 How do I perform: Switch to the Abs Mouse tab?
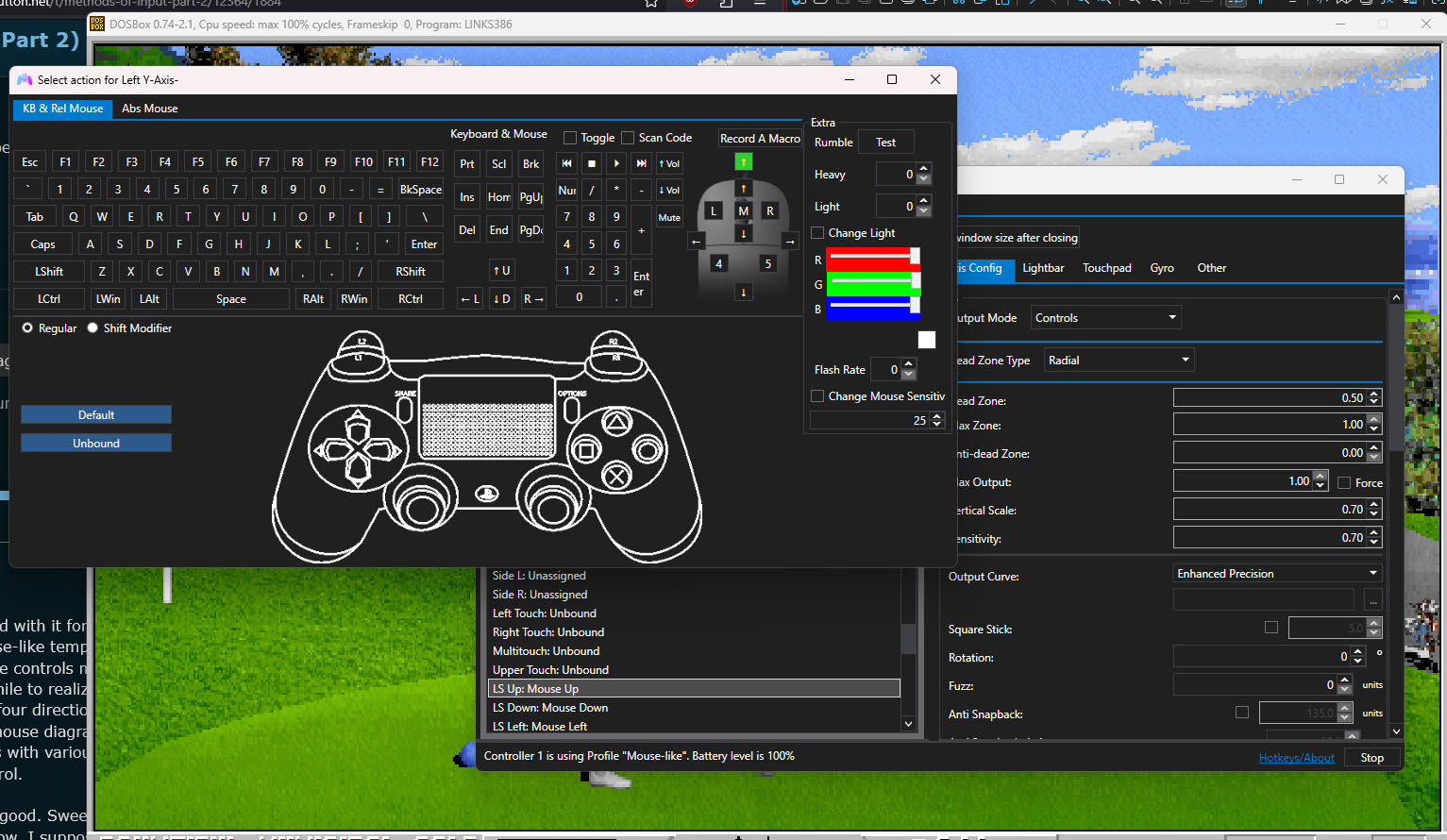point(150,109)
